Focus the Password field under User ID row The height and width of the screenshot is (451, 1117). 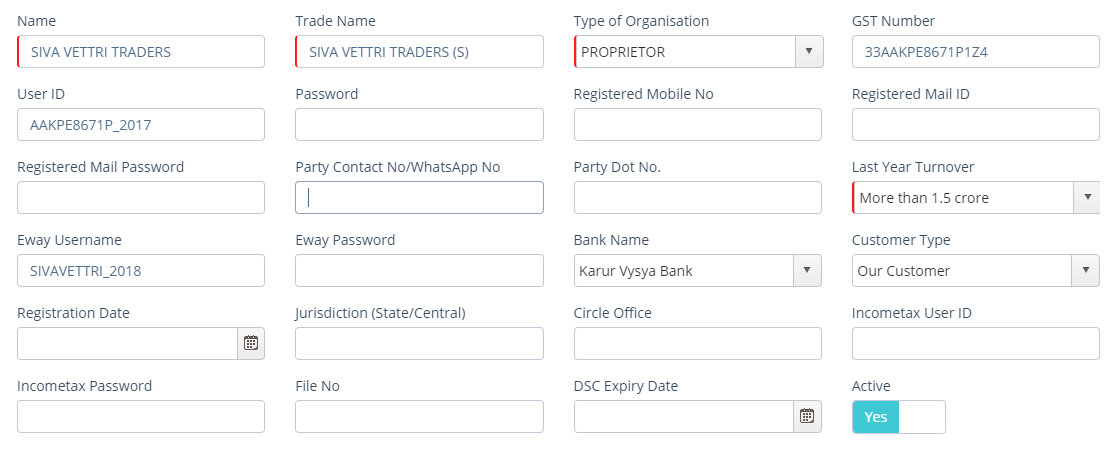click(420, 125)
